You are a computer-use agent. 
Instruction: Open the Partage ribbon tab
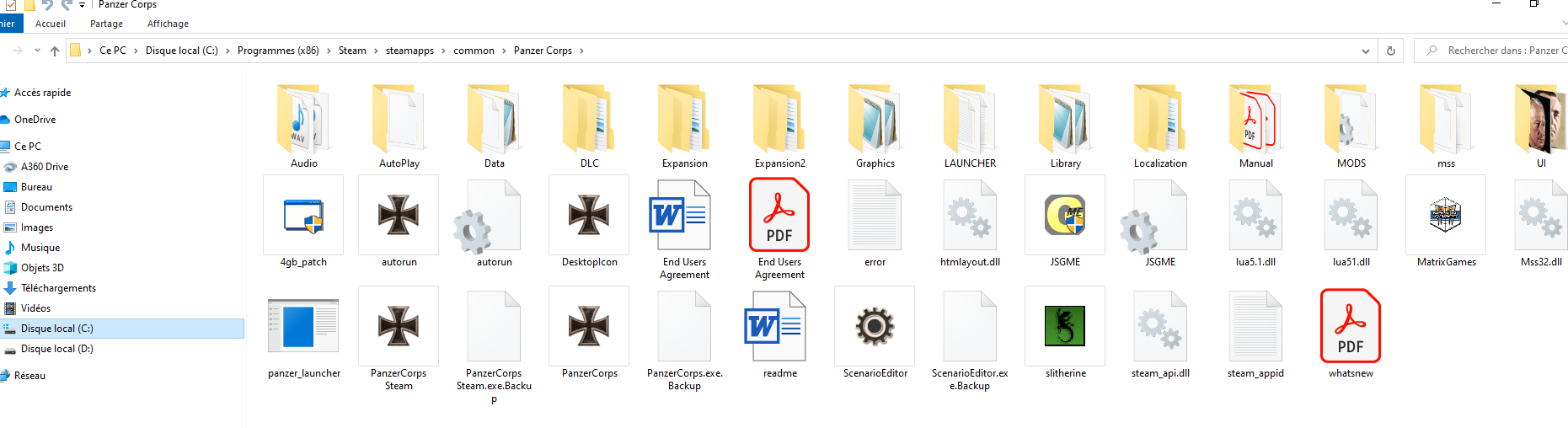[x=106, y=24]
